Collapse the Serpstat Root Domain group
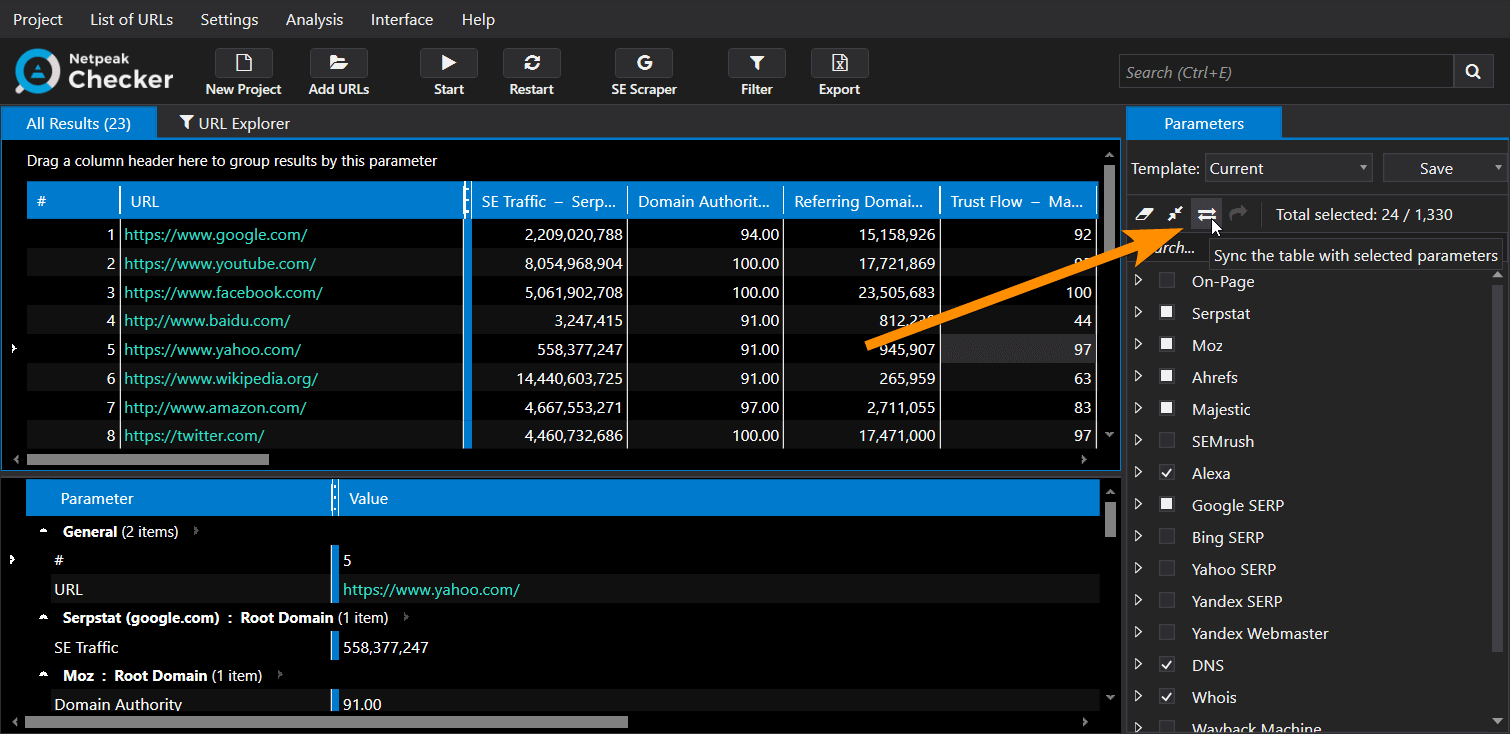Viewport: 1510px width, 734px height. coord(44,617)
